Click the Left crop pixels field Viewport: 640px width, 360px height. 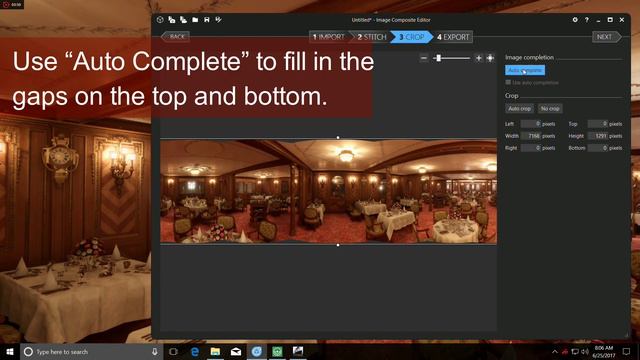click(531, 124)
